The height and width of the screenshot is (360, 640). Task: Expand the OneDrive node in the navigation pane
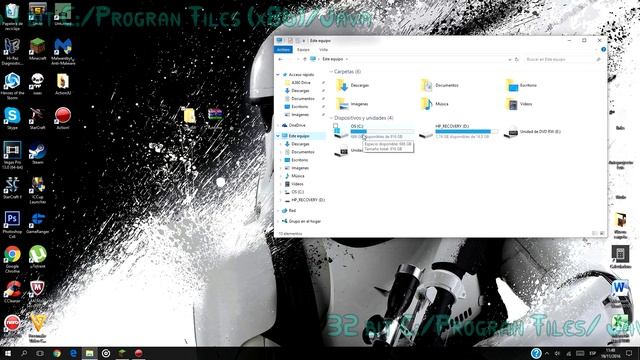[x=278, y=125]
